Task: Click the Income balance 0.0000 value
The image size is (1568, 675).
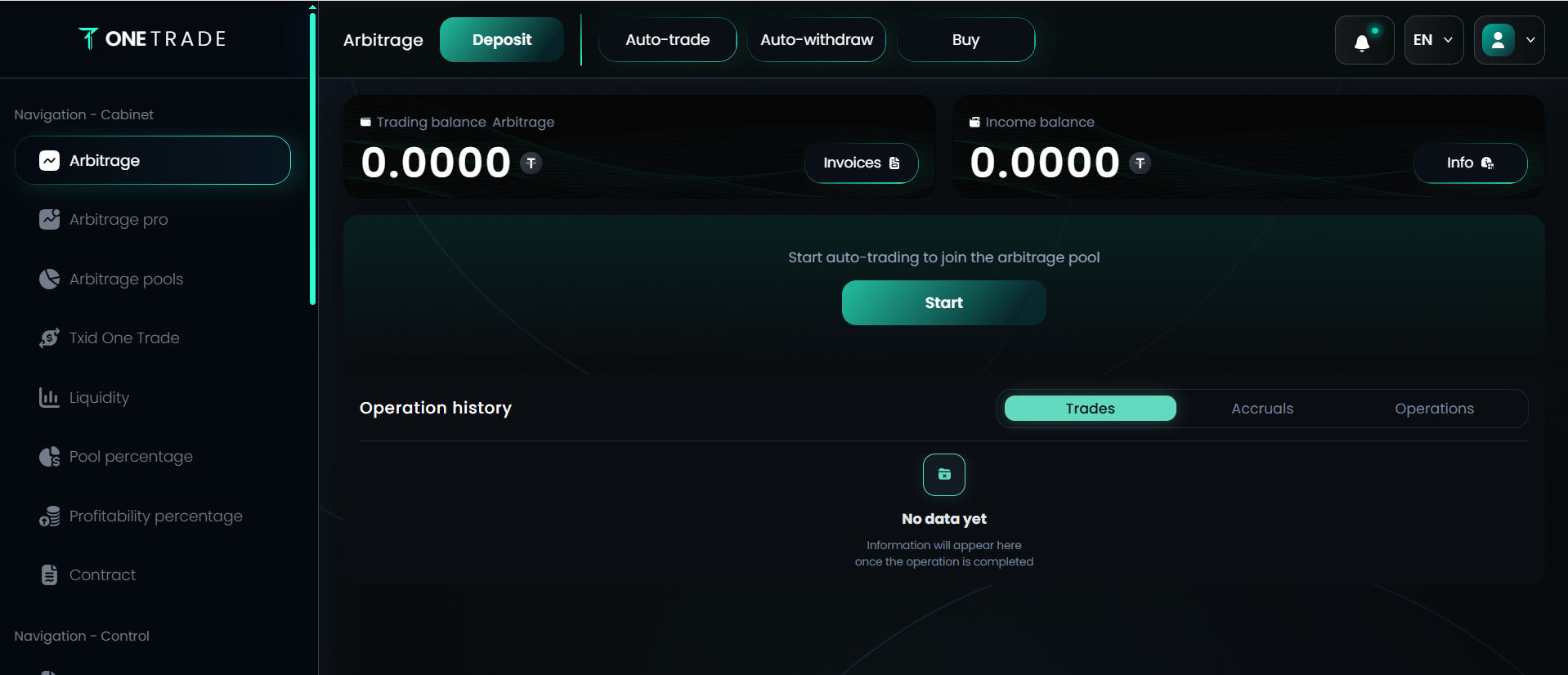Action: coord(1045,163)
